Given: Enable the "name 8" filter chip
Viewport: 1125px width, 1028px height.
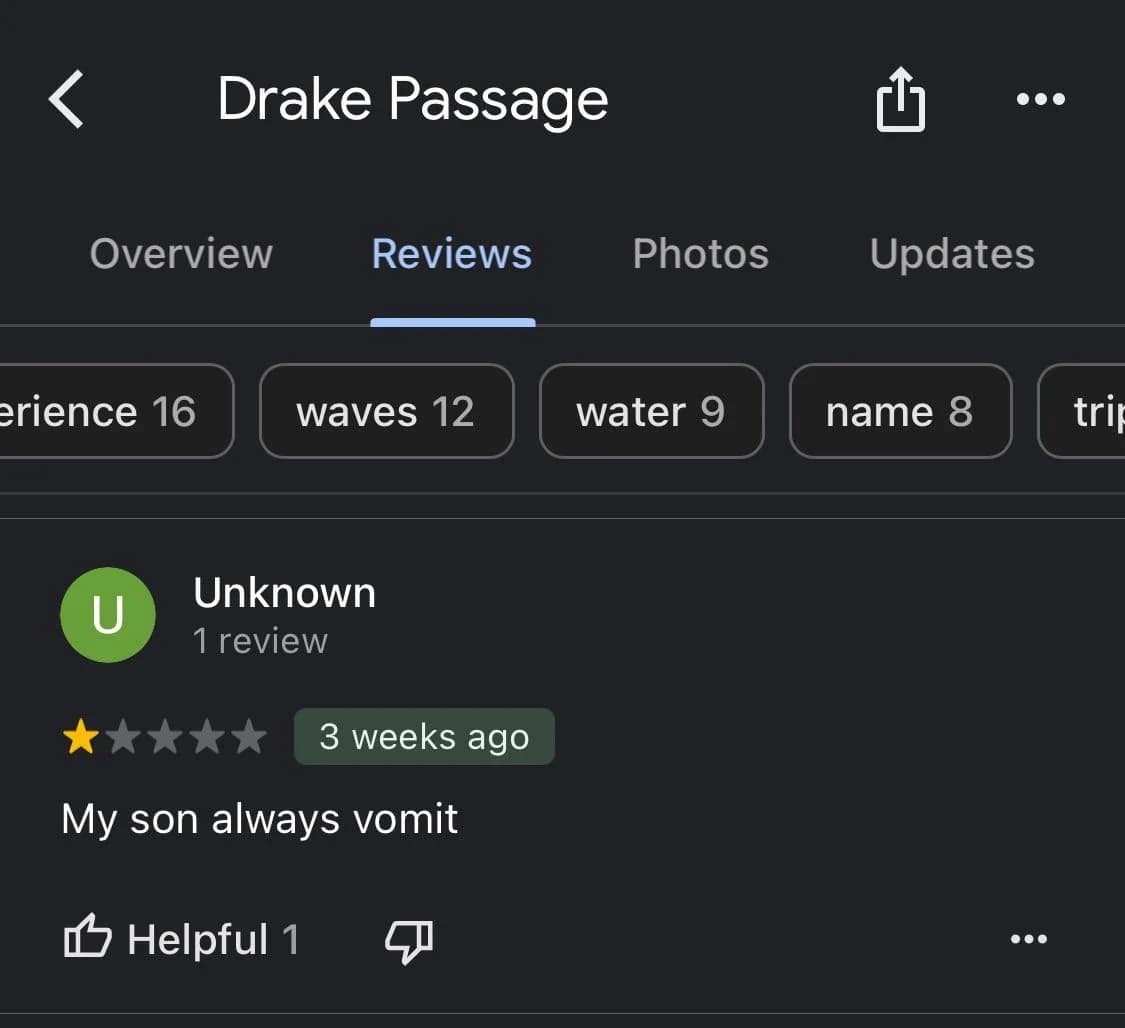Looking at the screenshot, I should point(900,411).
